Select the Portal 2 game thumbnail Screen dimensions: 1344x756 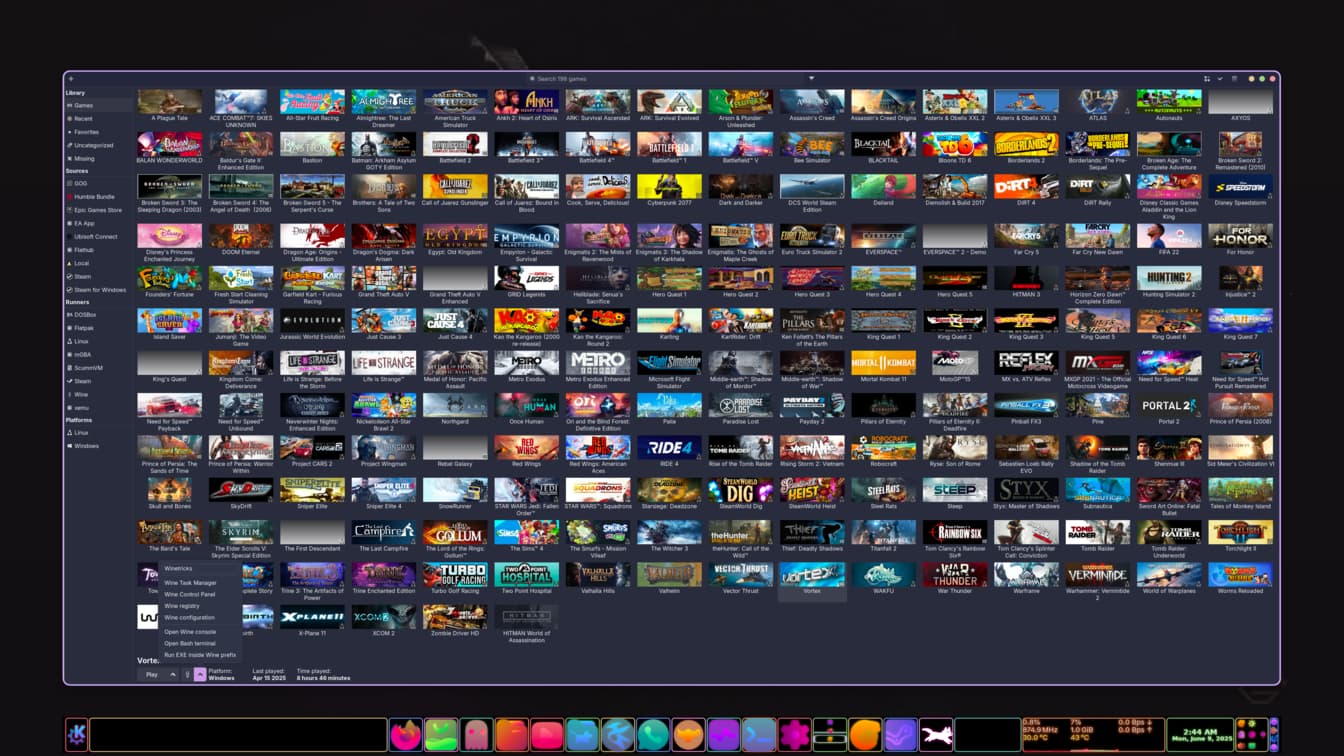point(1169,405)
